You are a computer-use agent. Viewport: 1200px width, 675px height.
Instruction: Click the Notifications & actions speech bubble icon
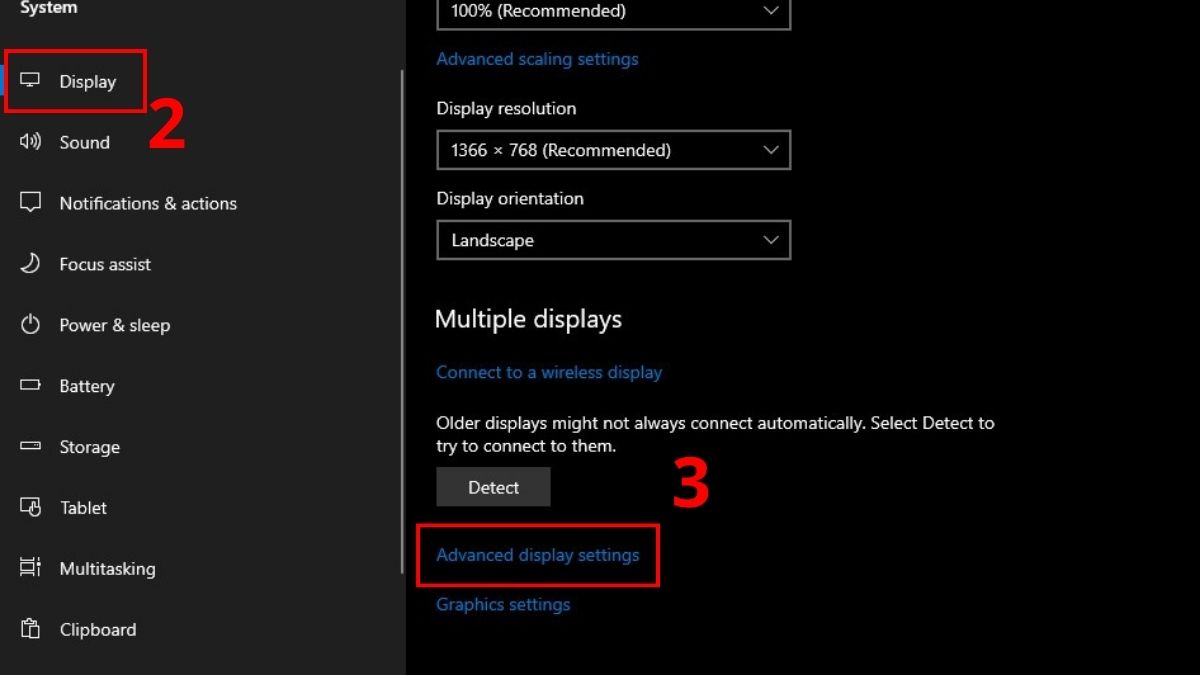[x=31, y=203]
